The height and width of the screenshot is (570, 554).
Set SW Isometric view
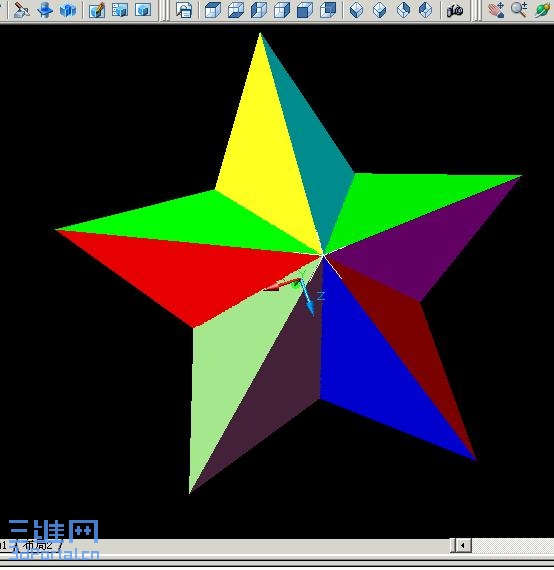[x=356, y=10]
